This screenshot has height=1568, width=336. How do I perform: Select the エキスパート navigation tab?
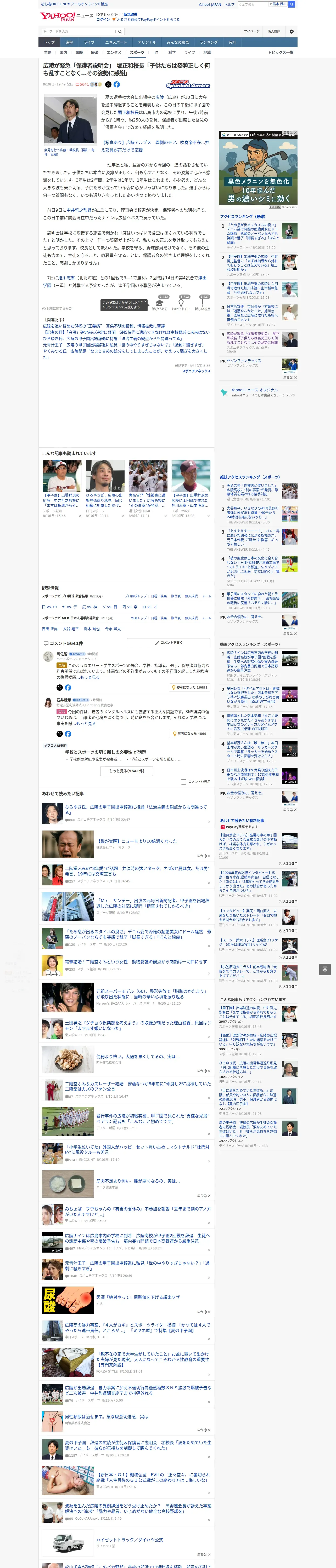(x=116, y=43)
